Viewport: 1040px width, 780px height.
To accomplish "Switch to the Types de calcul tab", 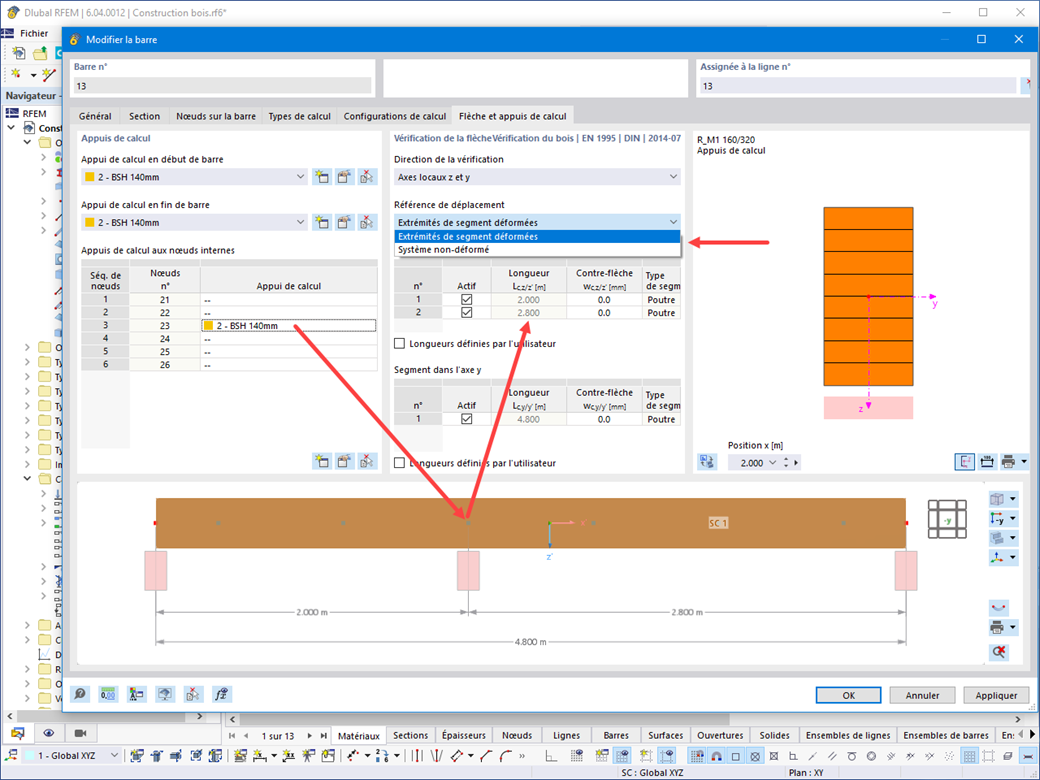I will click(299, 116).
